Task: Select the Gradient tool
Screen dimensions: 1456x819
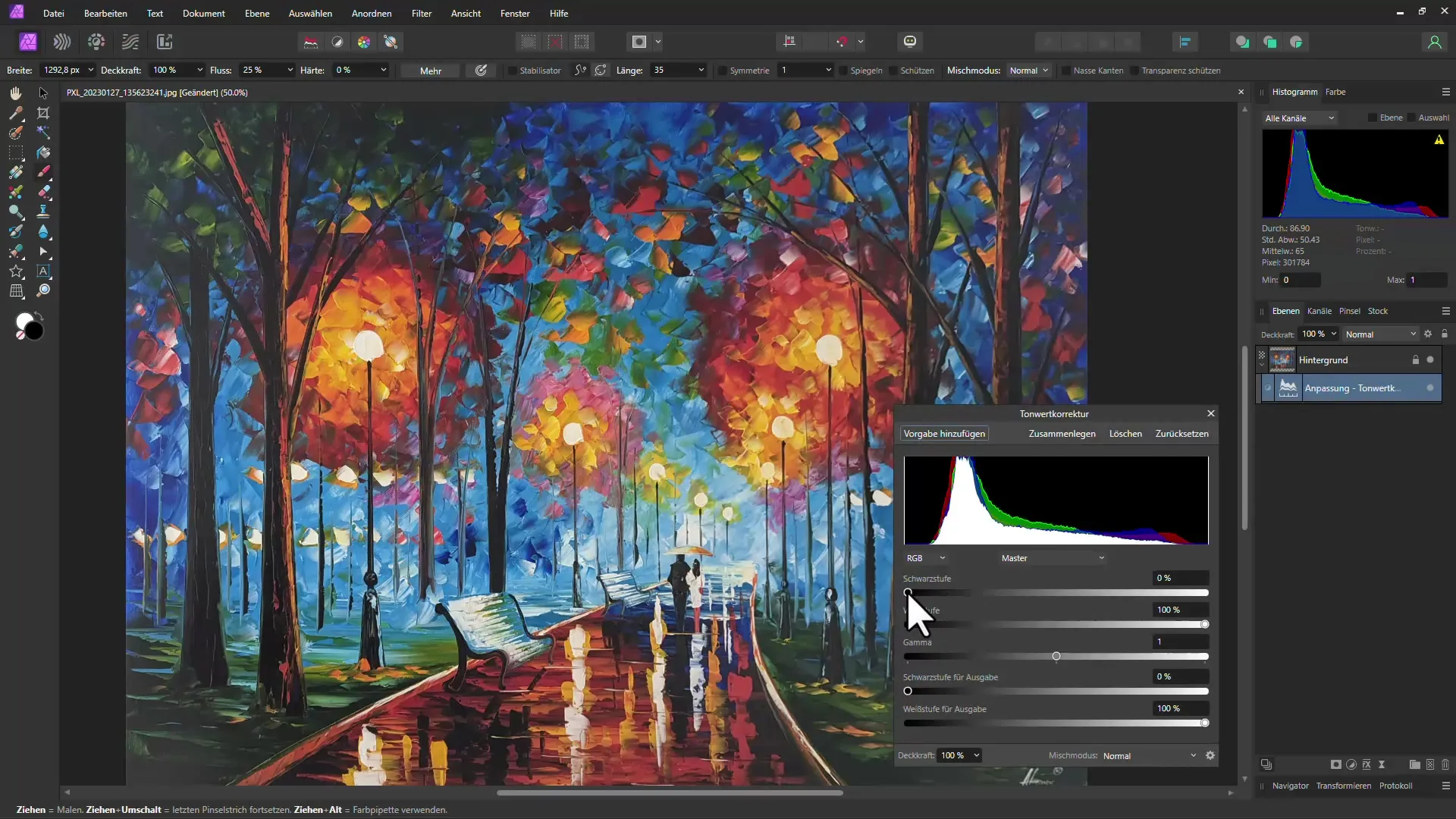Action: [x=16, y=172]
